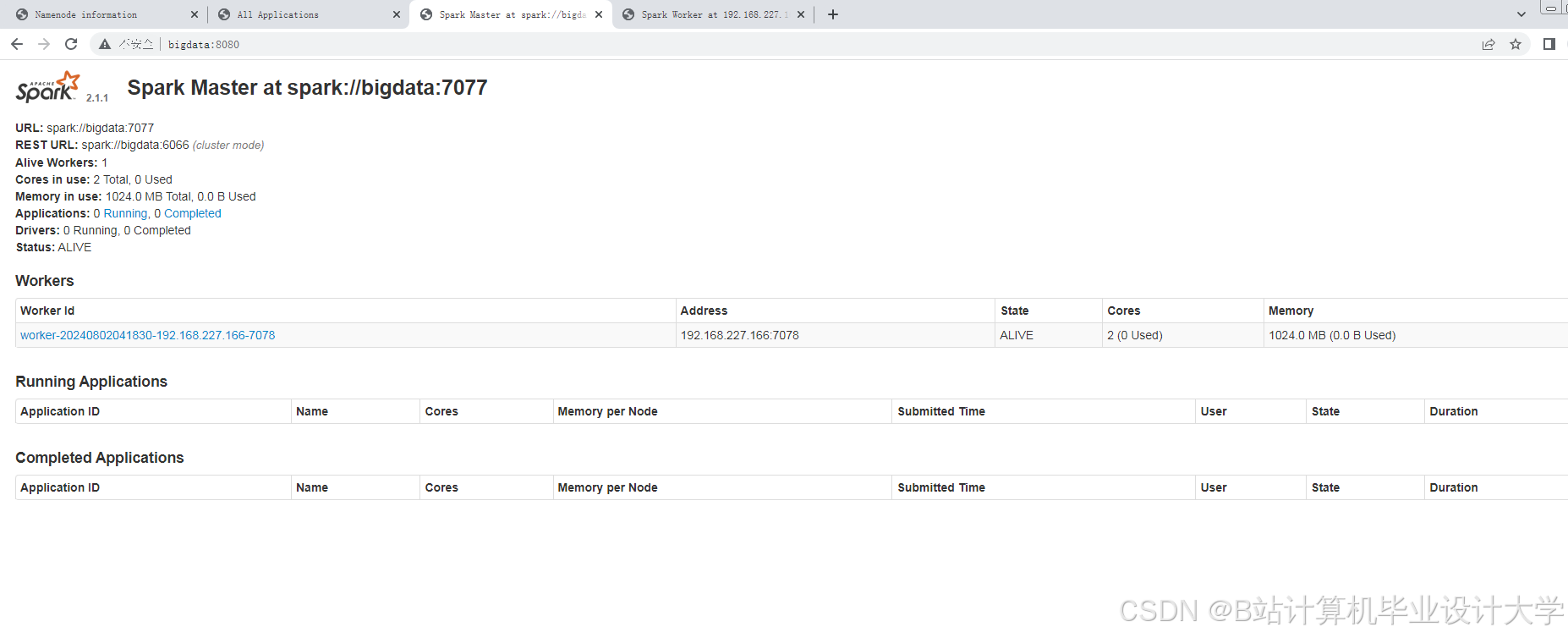
Task: Open a new tab with the plus button
Action: (x=833, y=14)
